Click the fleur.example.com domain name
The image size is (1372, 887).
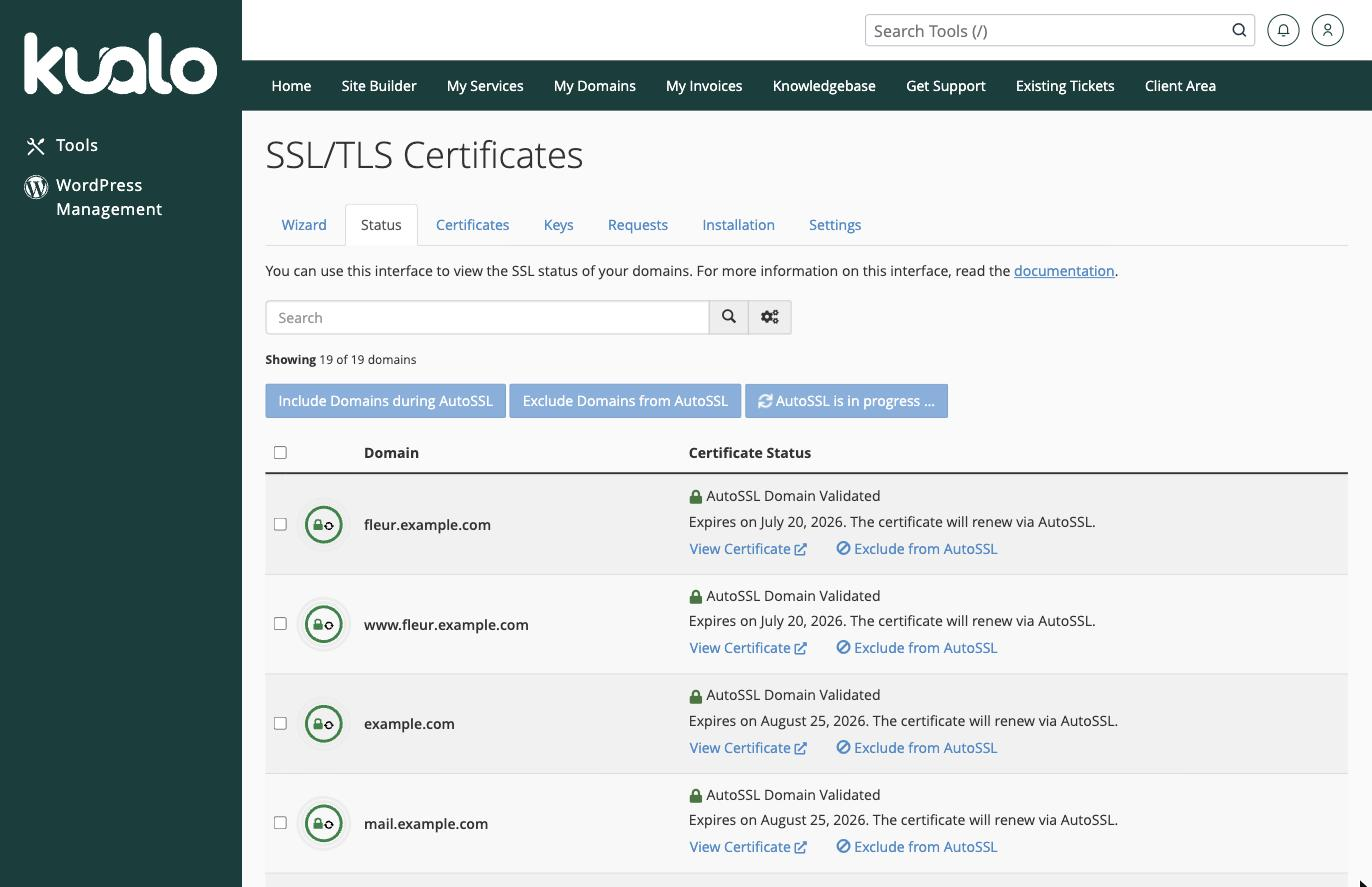pyautogui.click(x=427, y=525)
